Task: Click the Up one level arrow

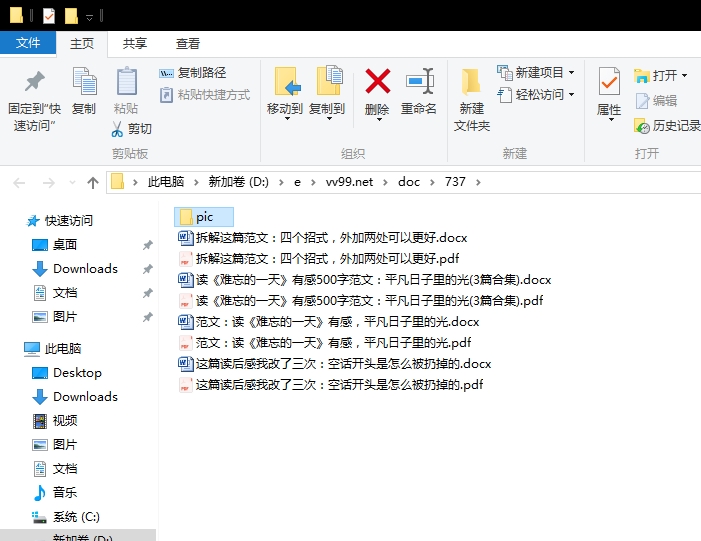Action: 93,182
